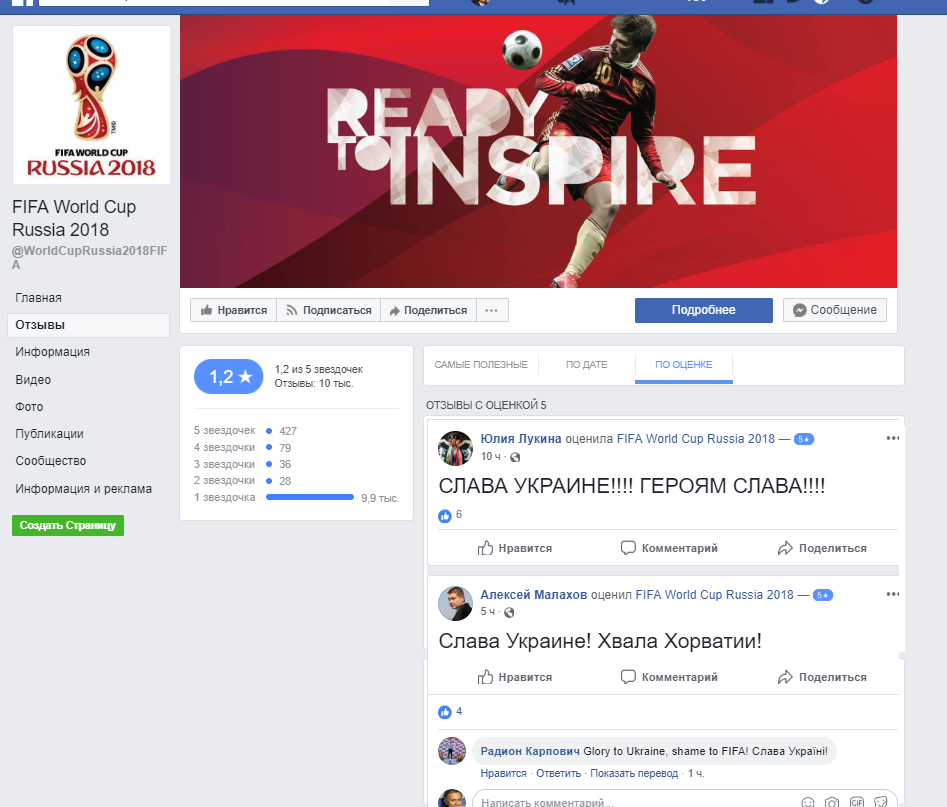Click Нравится under Радион Карпович's comment

(x=503, y=773)
